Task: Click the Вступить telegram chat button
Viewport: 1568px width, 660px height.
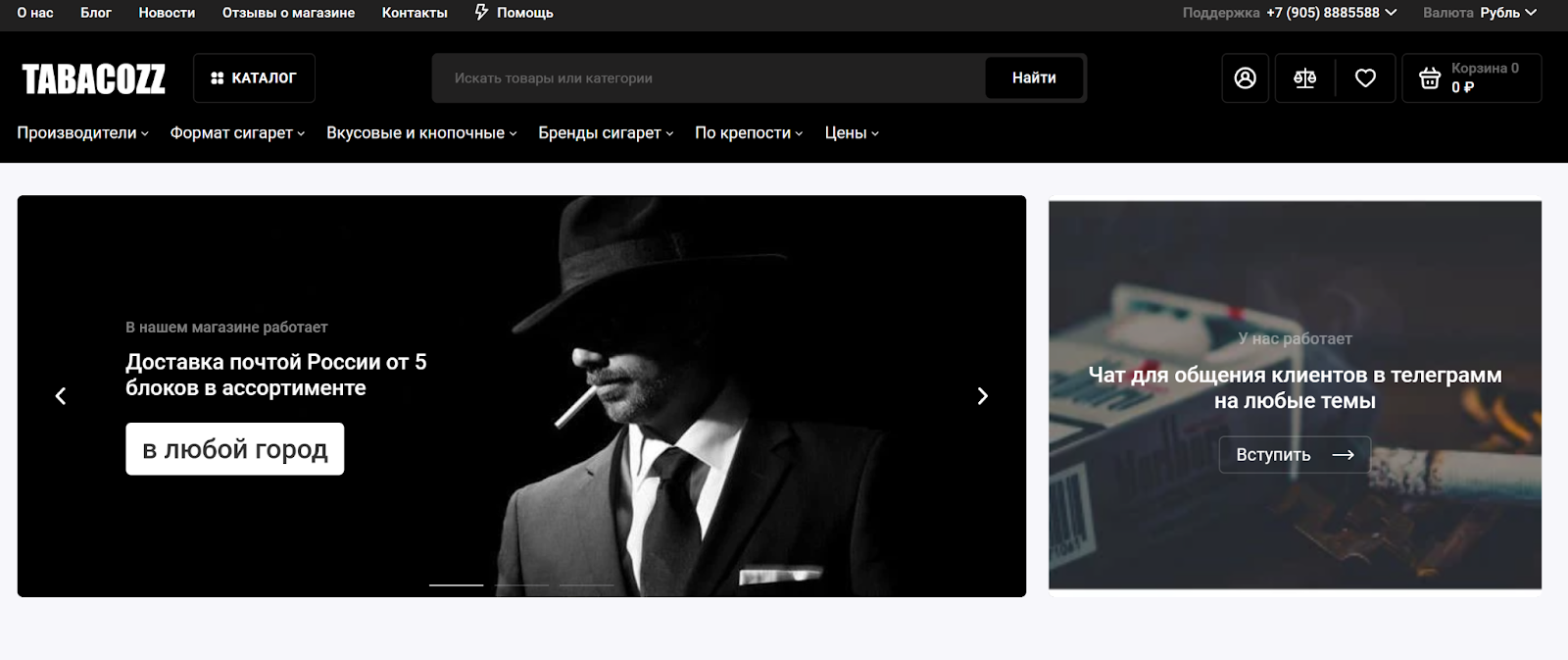Action: click(1294, 455)
